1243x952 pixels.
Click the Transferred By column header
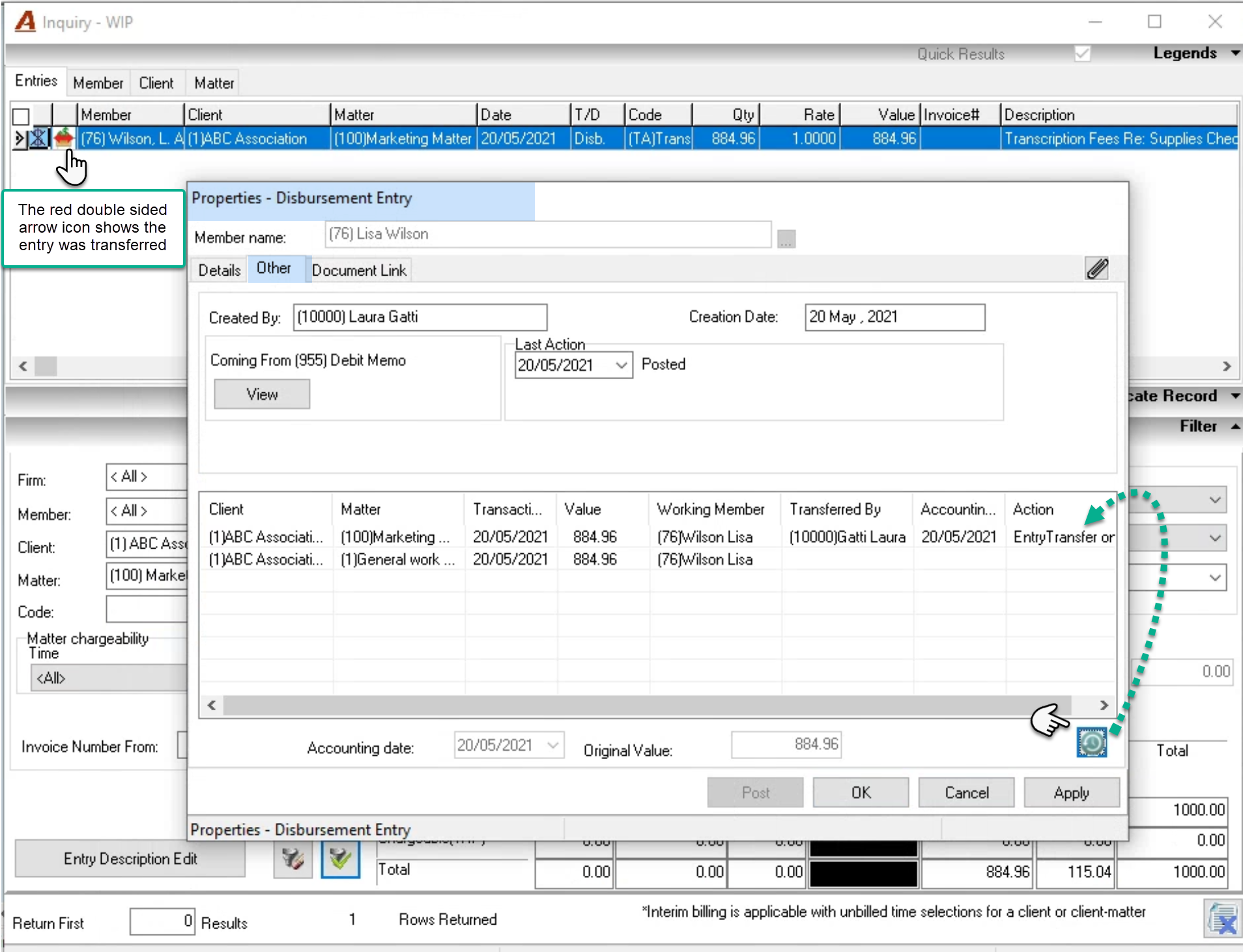(847, 509)
